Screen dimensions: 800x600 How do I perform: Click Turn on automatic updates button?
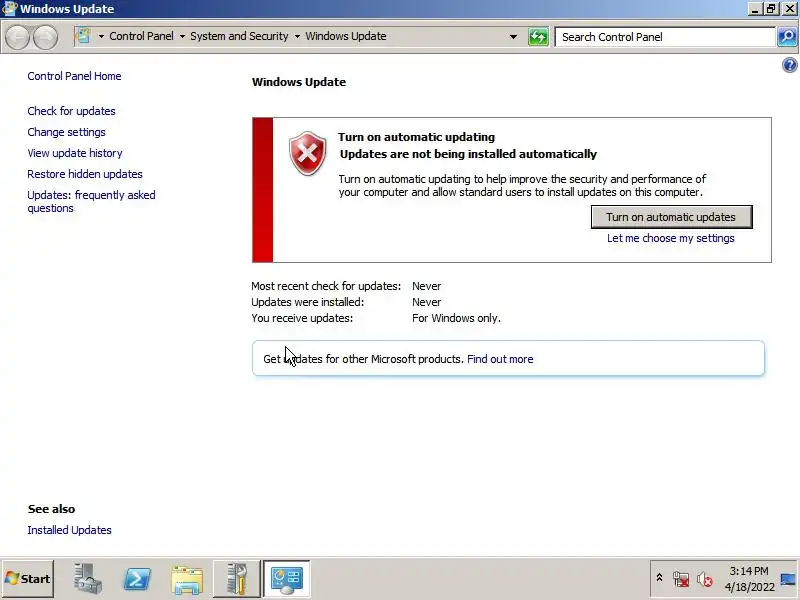point(671,217)
